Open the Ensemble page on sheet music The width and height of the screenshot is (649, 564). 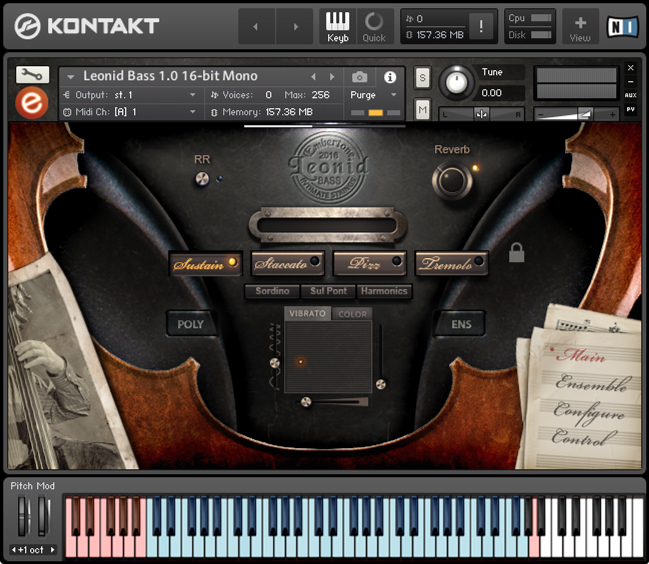pos(594,382)
